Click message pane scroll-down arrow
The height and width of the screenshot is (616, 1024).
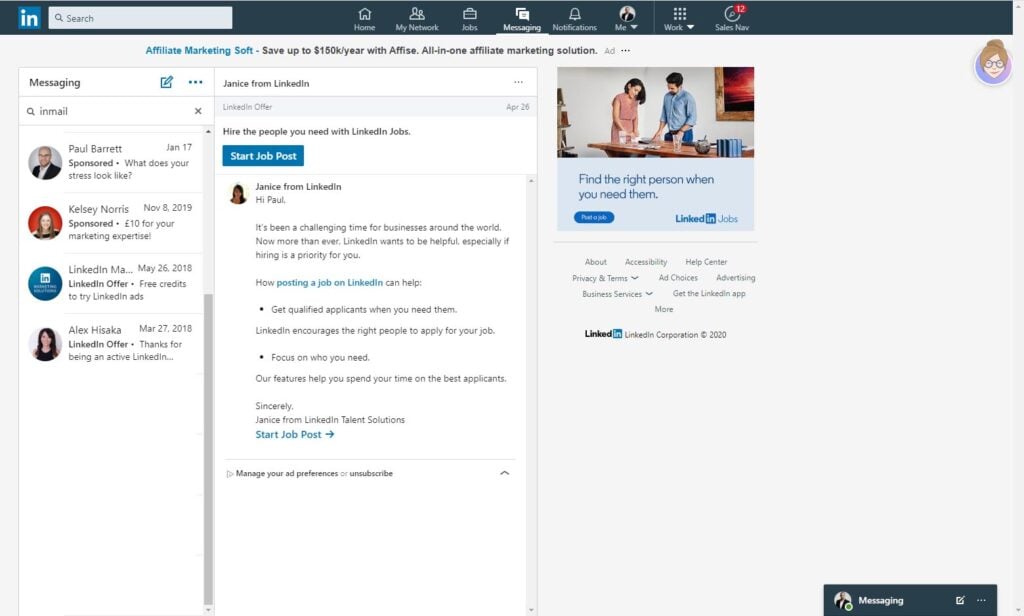click(531, 610)
